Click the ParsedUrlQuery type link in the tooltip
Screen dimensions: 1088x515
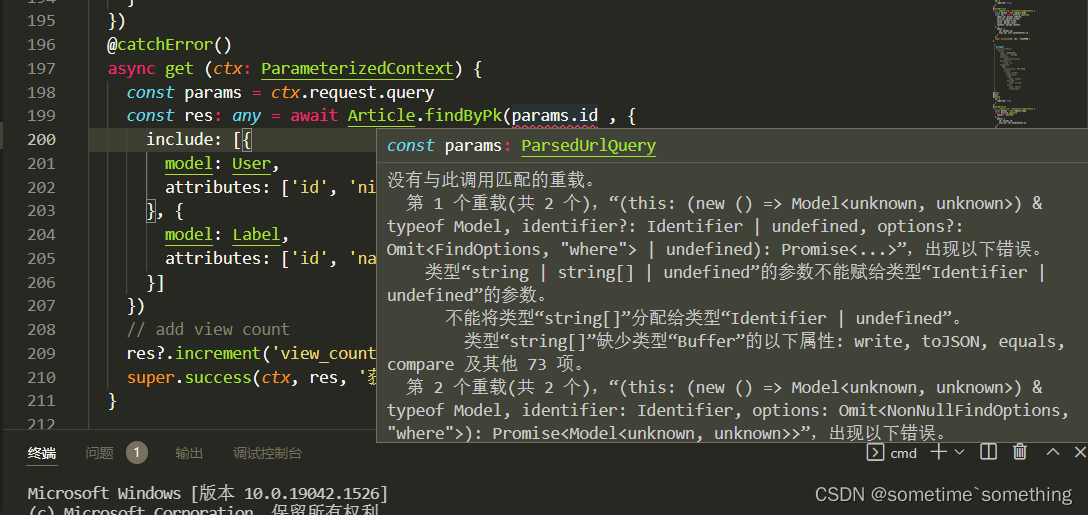point(588,146)
